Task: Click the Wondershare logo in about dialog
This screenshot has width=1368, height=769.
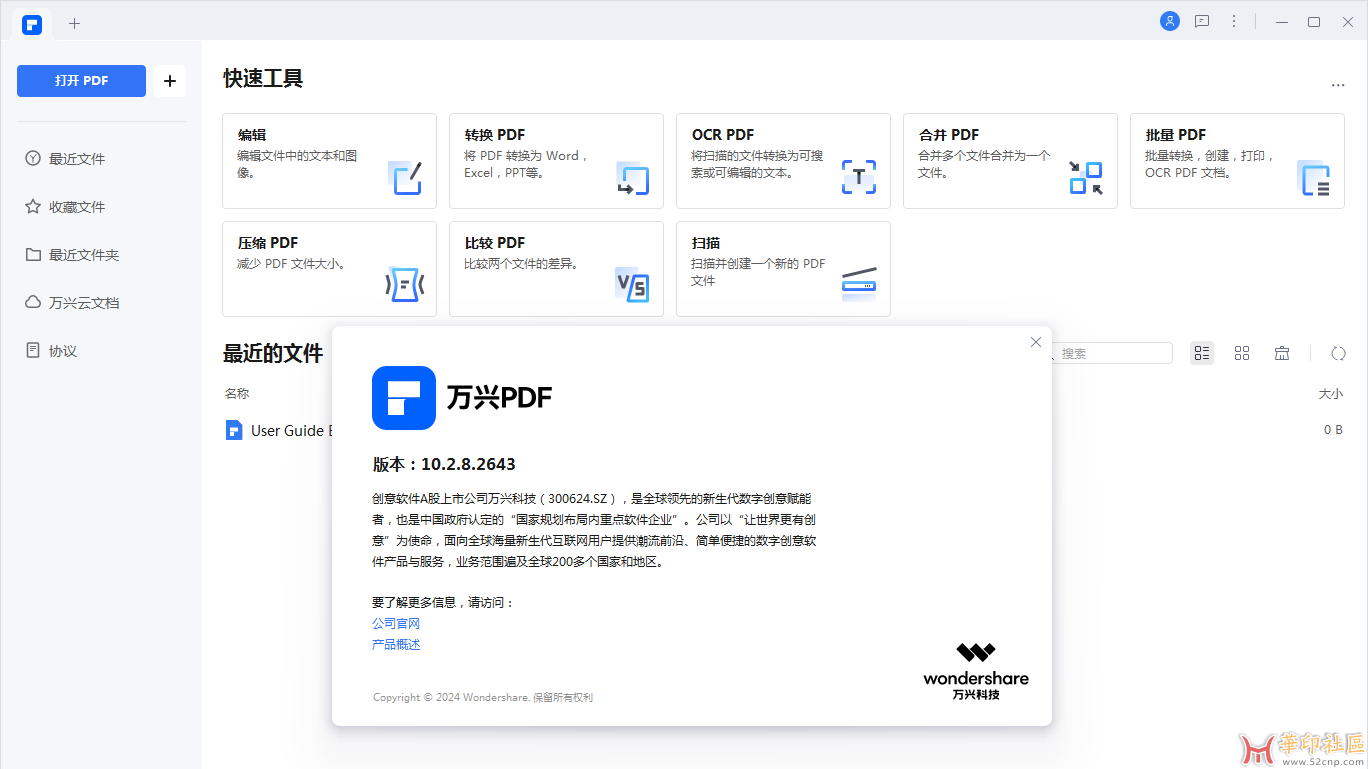Action: tap(976, 671)
